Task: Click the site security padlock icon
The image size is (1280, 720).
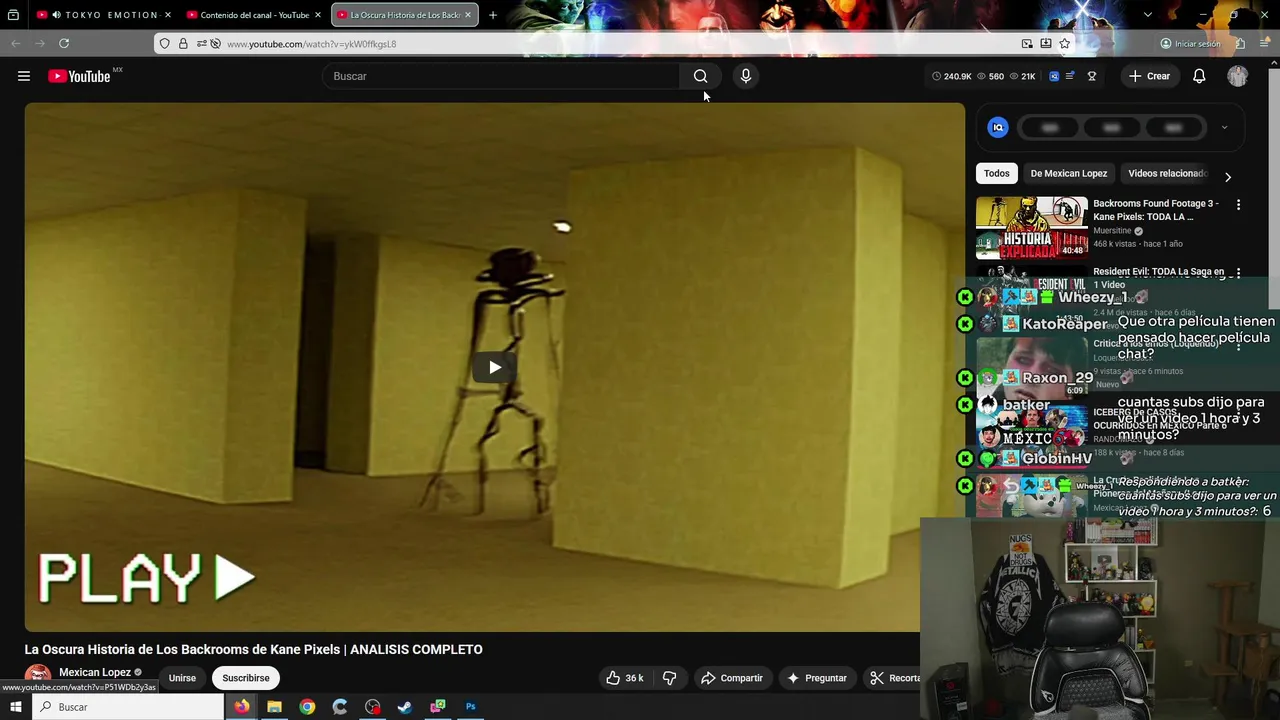Action: click(x=183, y=44)
